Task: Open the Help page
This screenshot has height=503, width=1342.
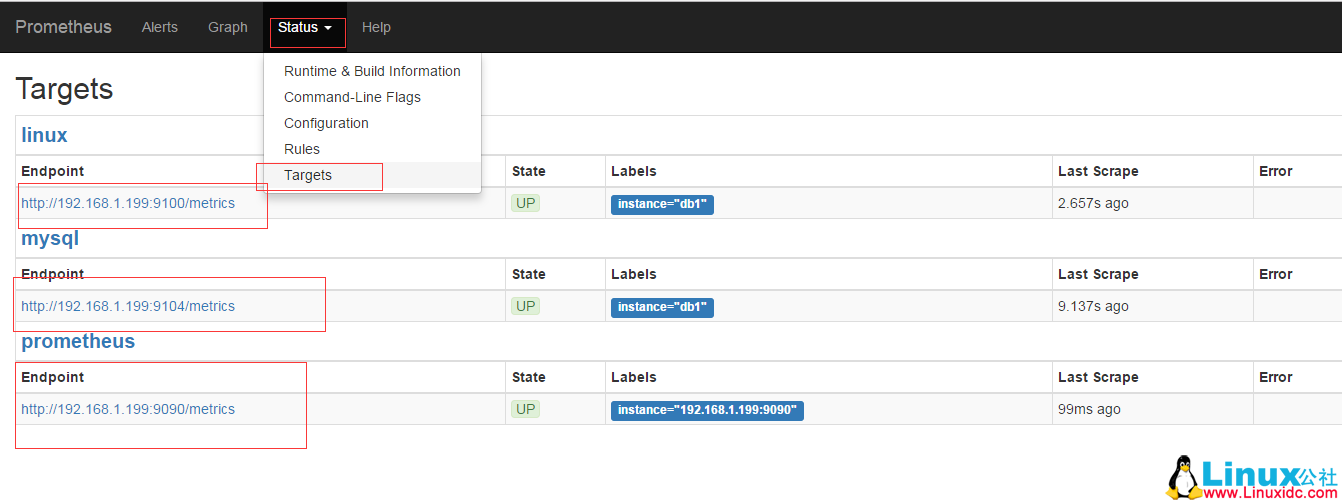Action: 376,27
